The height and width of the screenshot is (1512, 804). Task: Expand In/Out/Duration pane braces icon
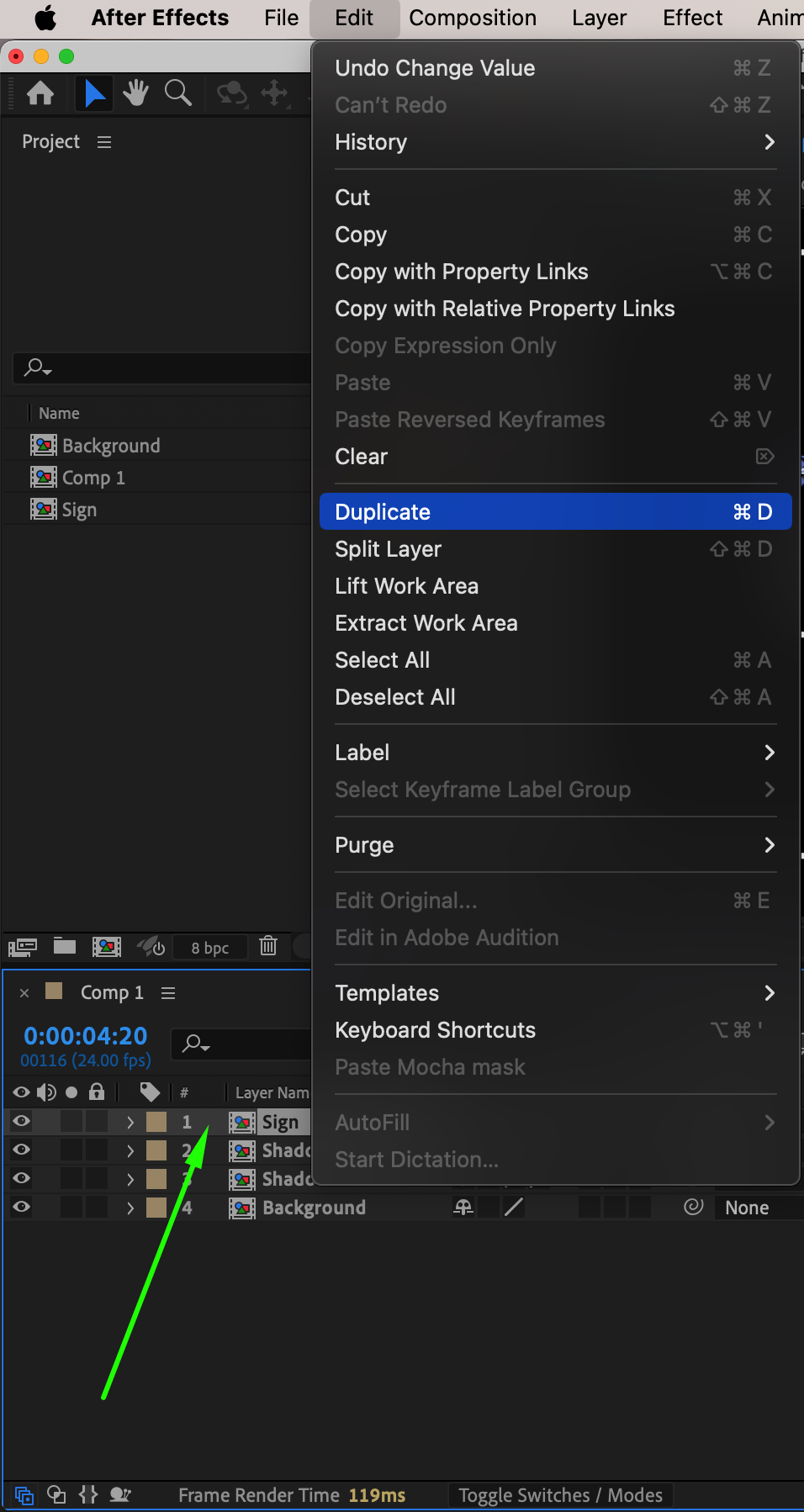pos(88,1494)
